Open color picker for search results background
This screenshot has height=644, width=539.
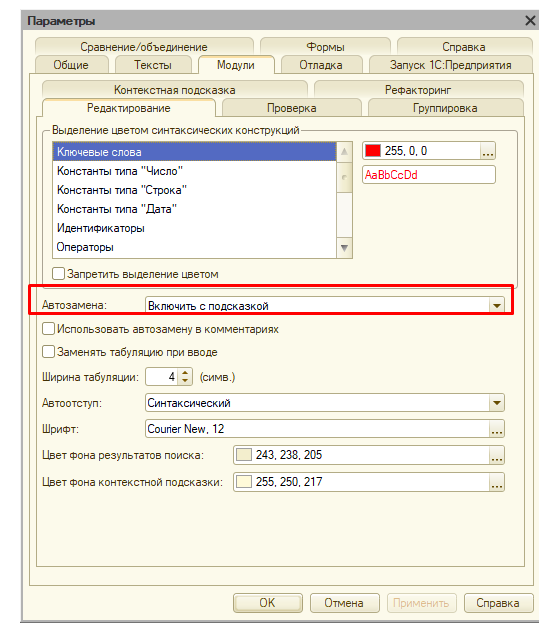(x=497, y=455)
